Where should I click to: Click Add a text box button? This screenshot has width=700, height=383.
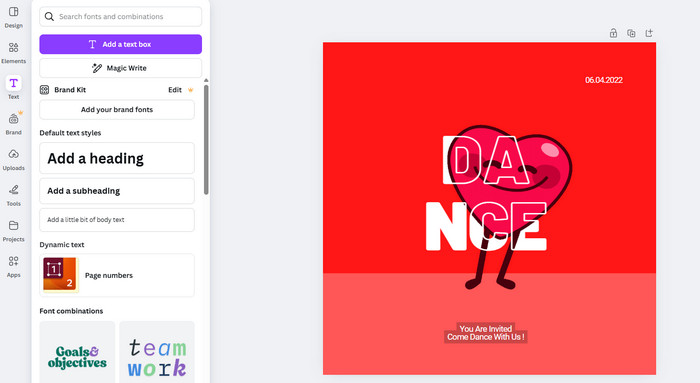tap(121, 44)
